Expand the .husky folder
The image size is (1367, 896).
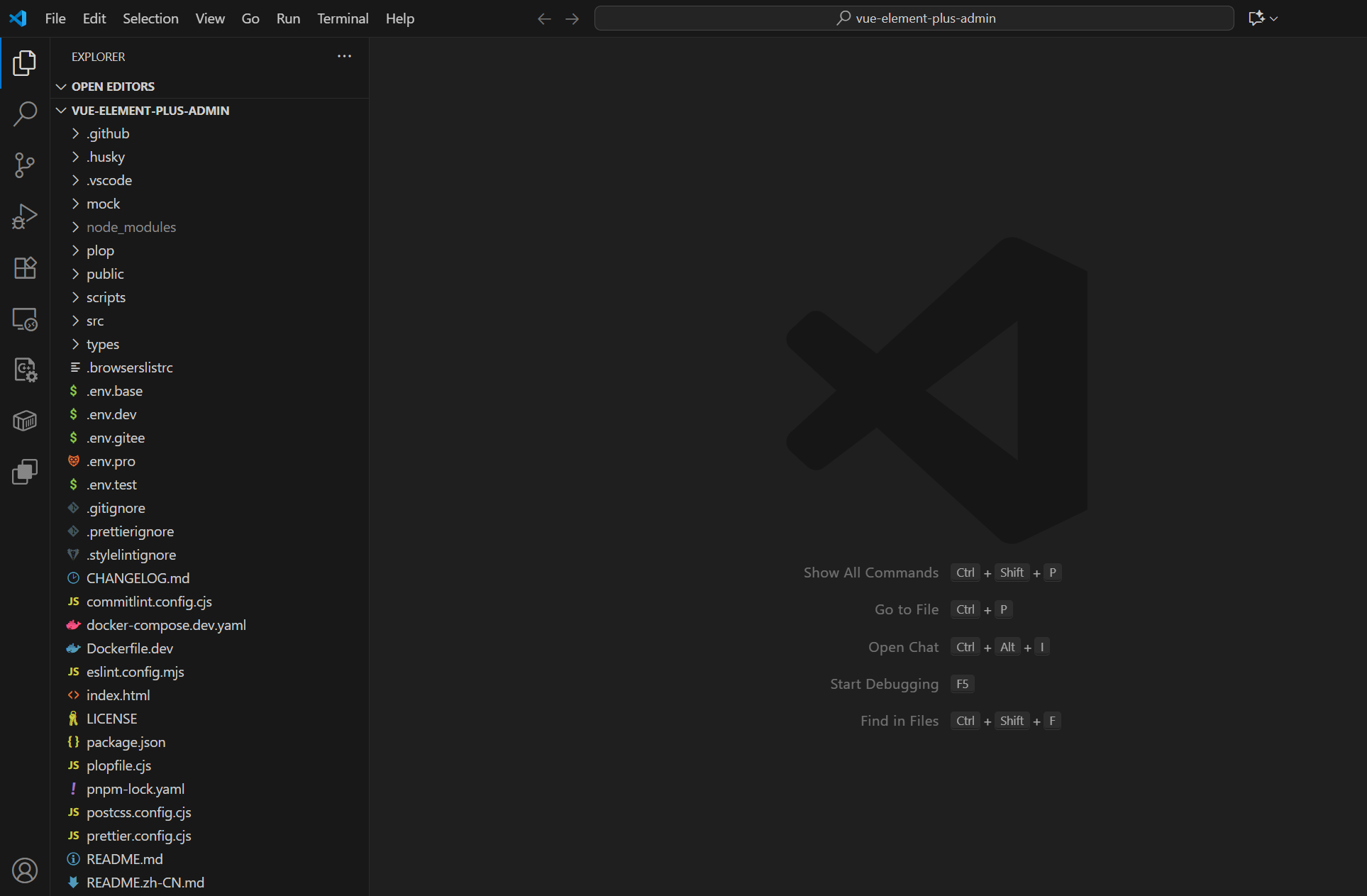(x=209, y=157)
